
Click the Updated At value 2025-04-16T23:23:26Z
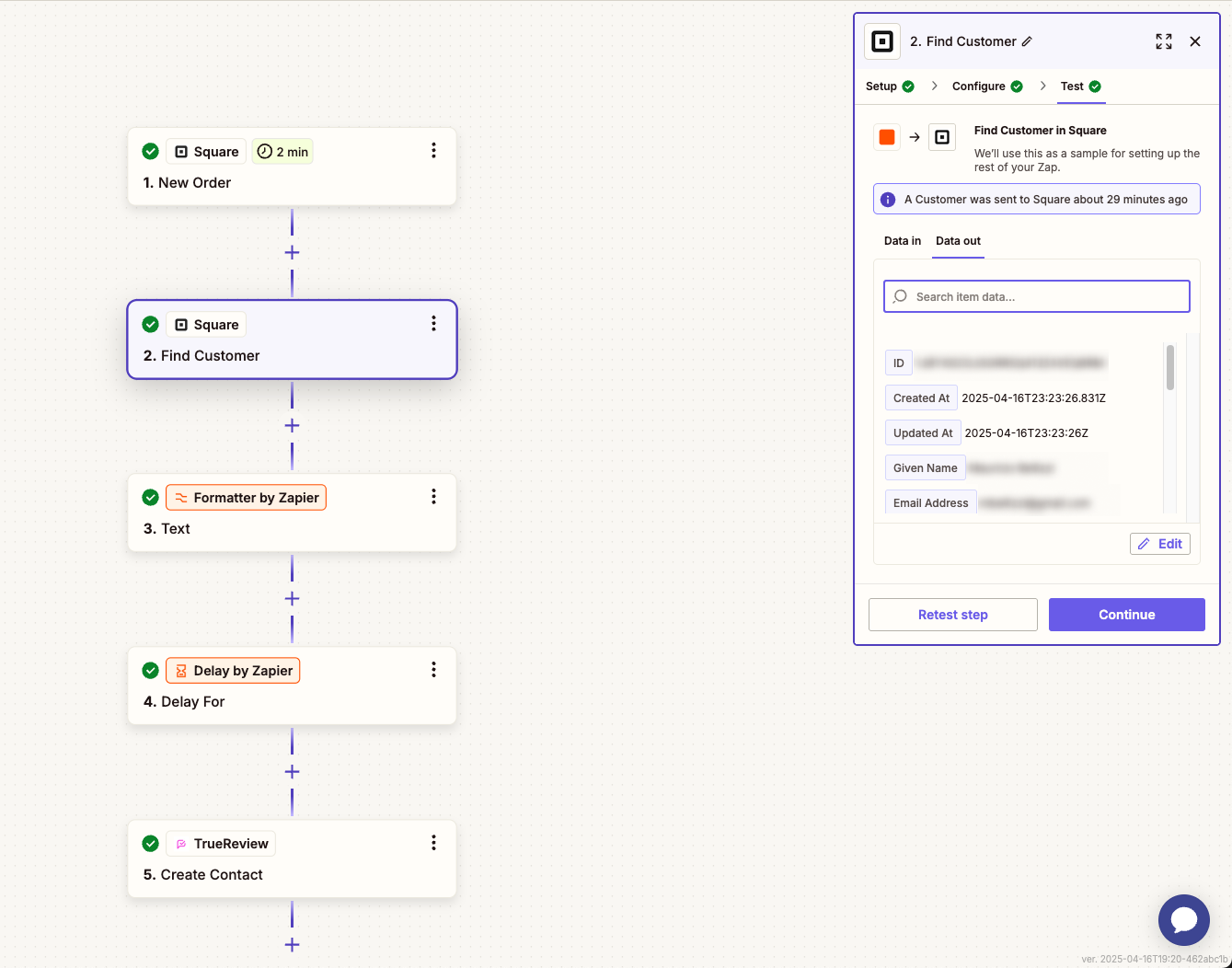pos(1026,433)
